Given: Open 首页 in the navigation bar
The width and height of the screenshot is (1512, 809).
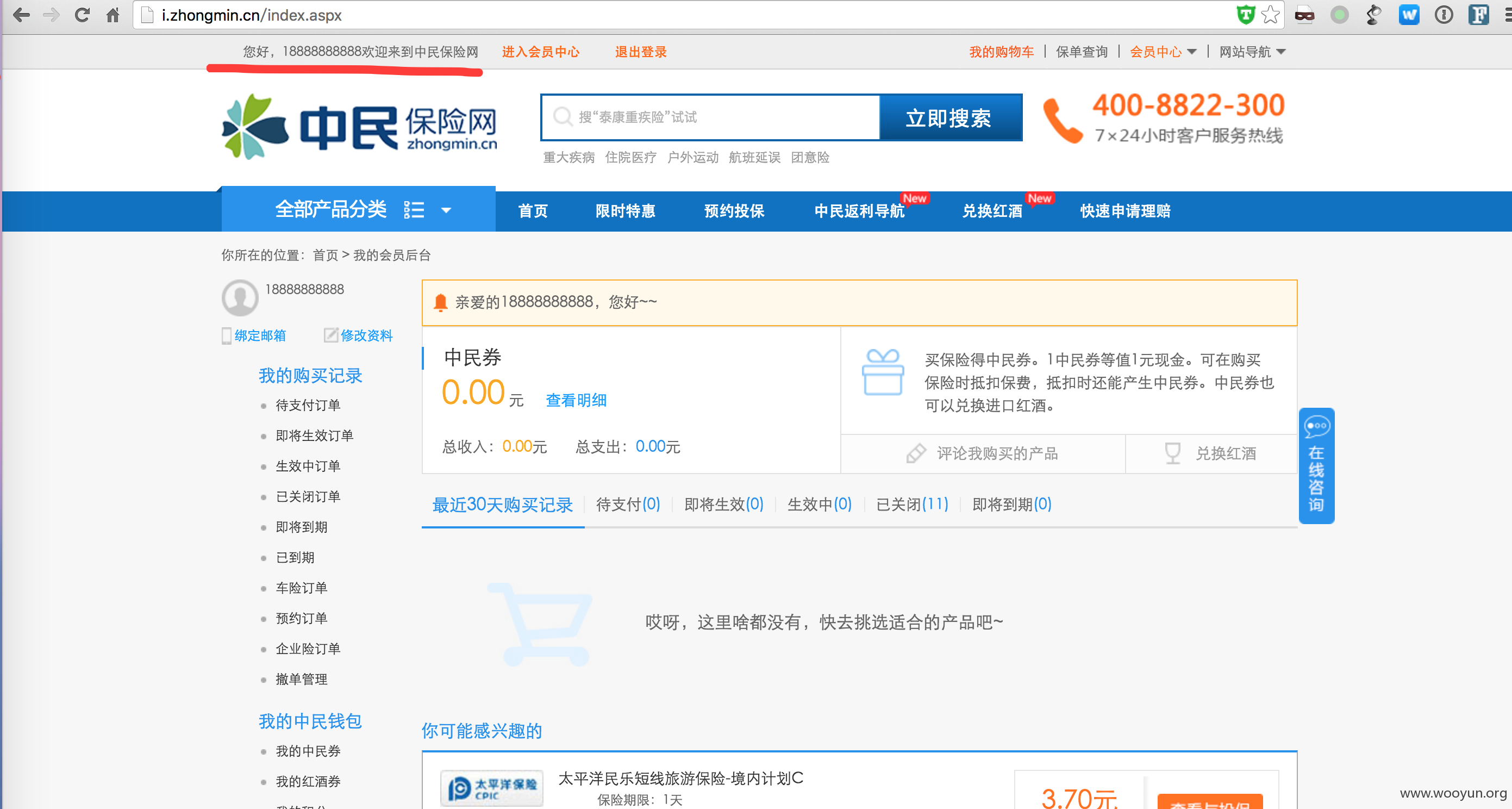Looking at the screenshot, I should tap(533, 210).
